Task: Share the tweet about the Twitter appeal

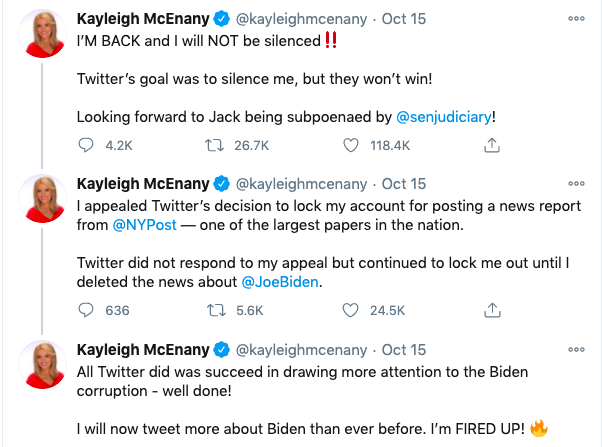Action: (x=491, y=310)
